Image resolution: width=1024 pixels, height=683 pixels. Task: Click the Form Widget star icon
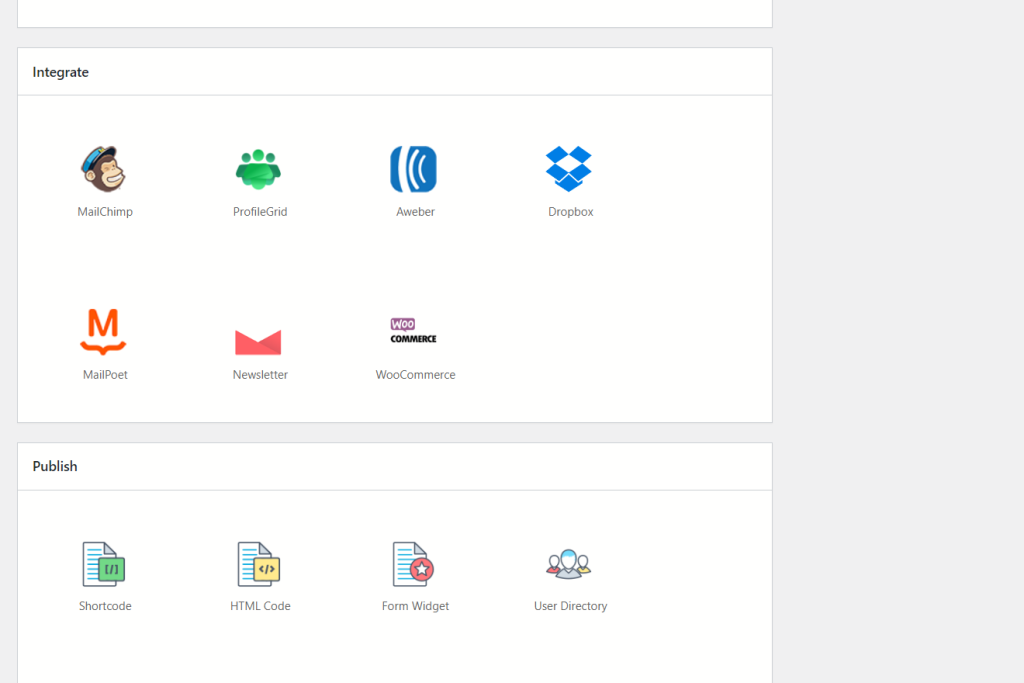(x=414, y=564)
